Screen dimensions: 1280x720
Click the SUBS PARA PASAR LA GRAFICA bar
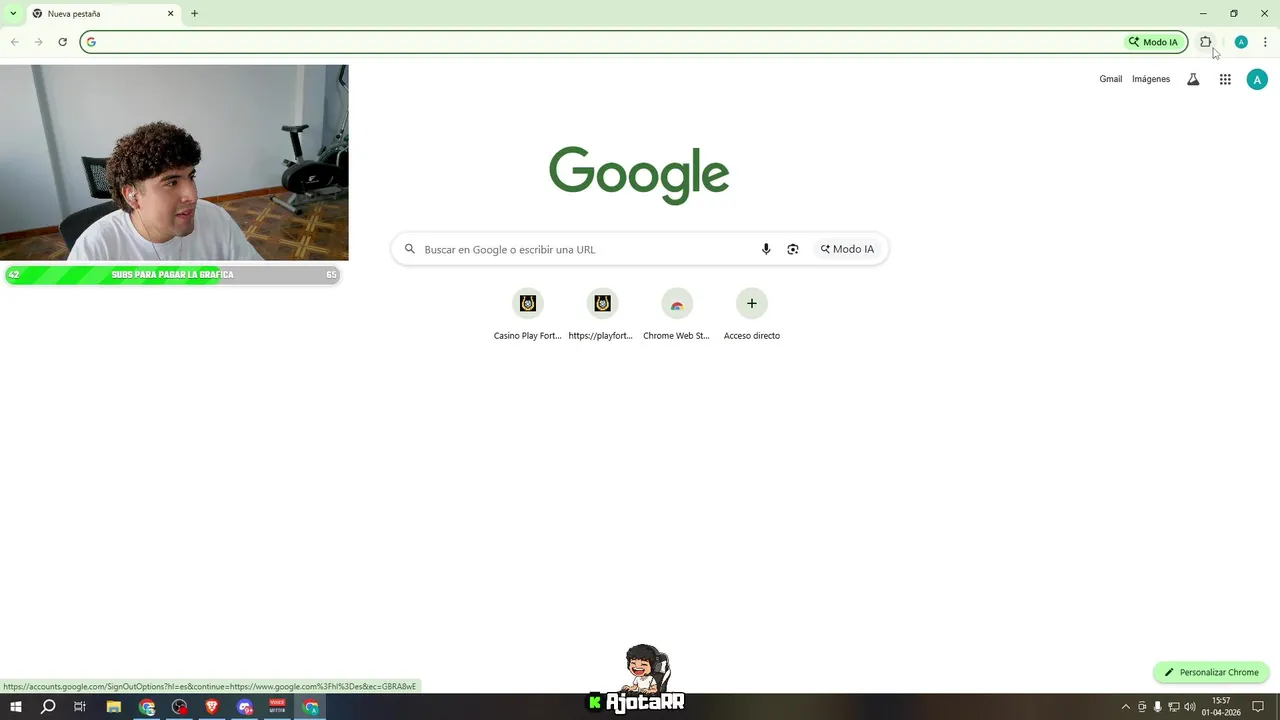pos(172,275)
